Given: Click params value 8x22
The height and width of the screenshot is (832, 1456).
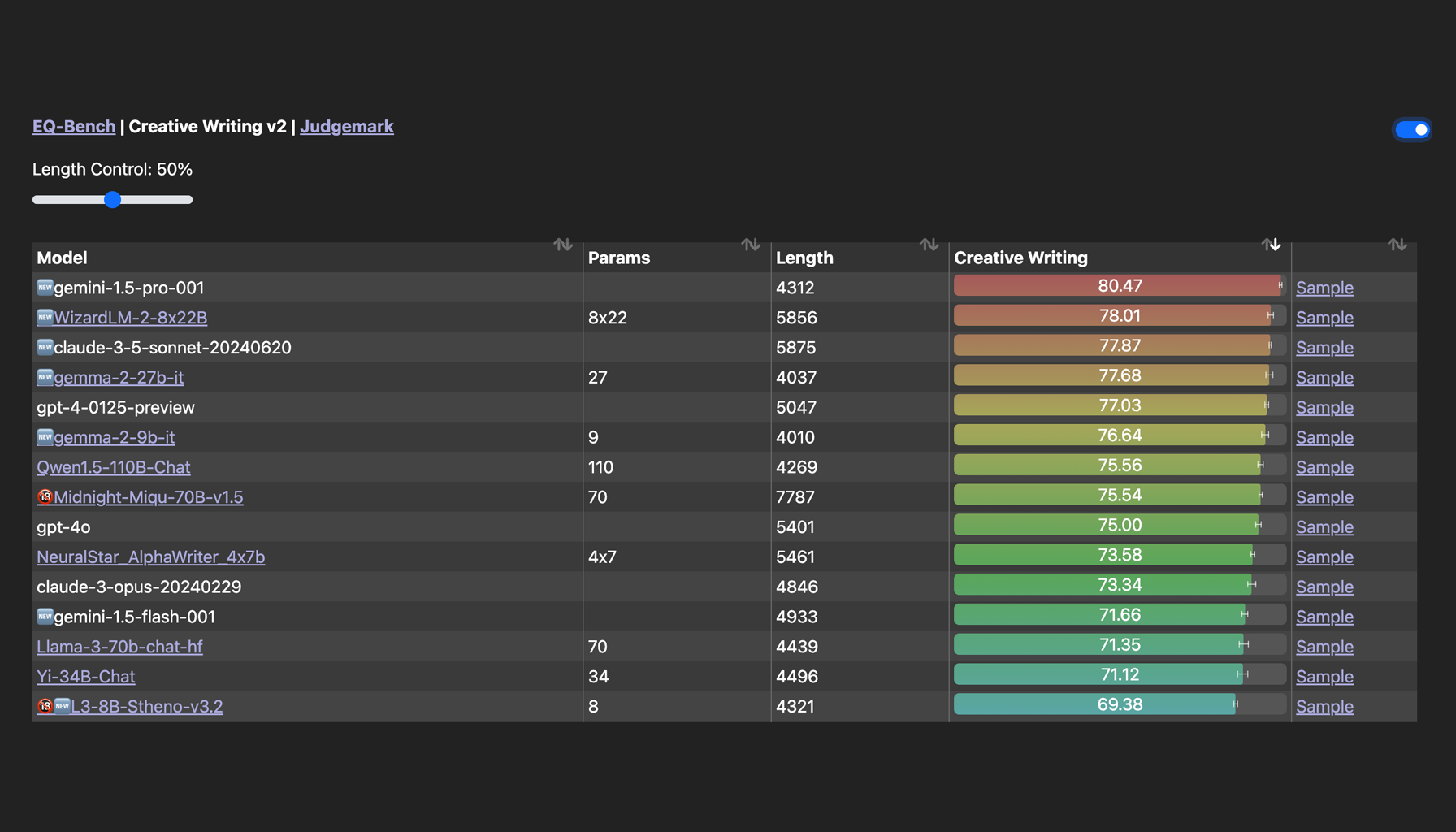Looking at the screenshot, I should (x=608, y=318).
